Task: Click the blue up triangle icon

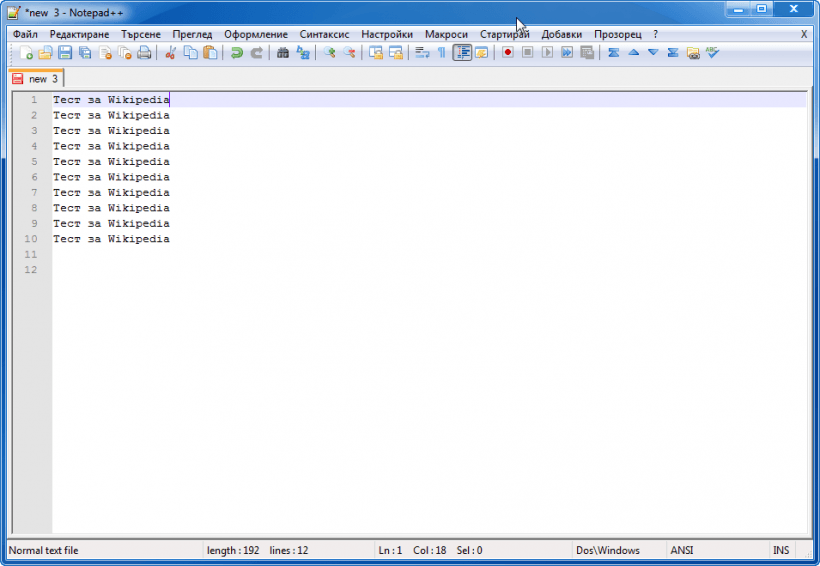Action: pyautogui.click(x=633, y=52)
